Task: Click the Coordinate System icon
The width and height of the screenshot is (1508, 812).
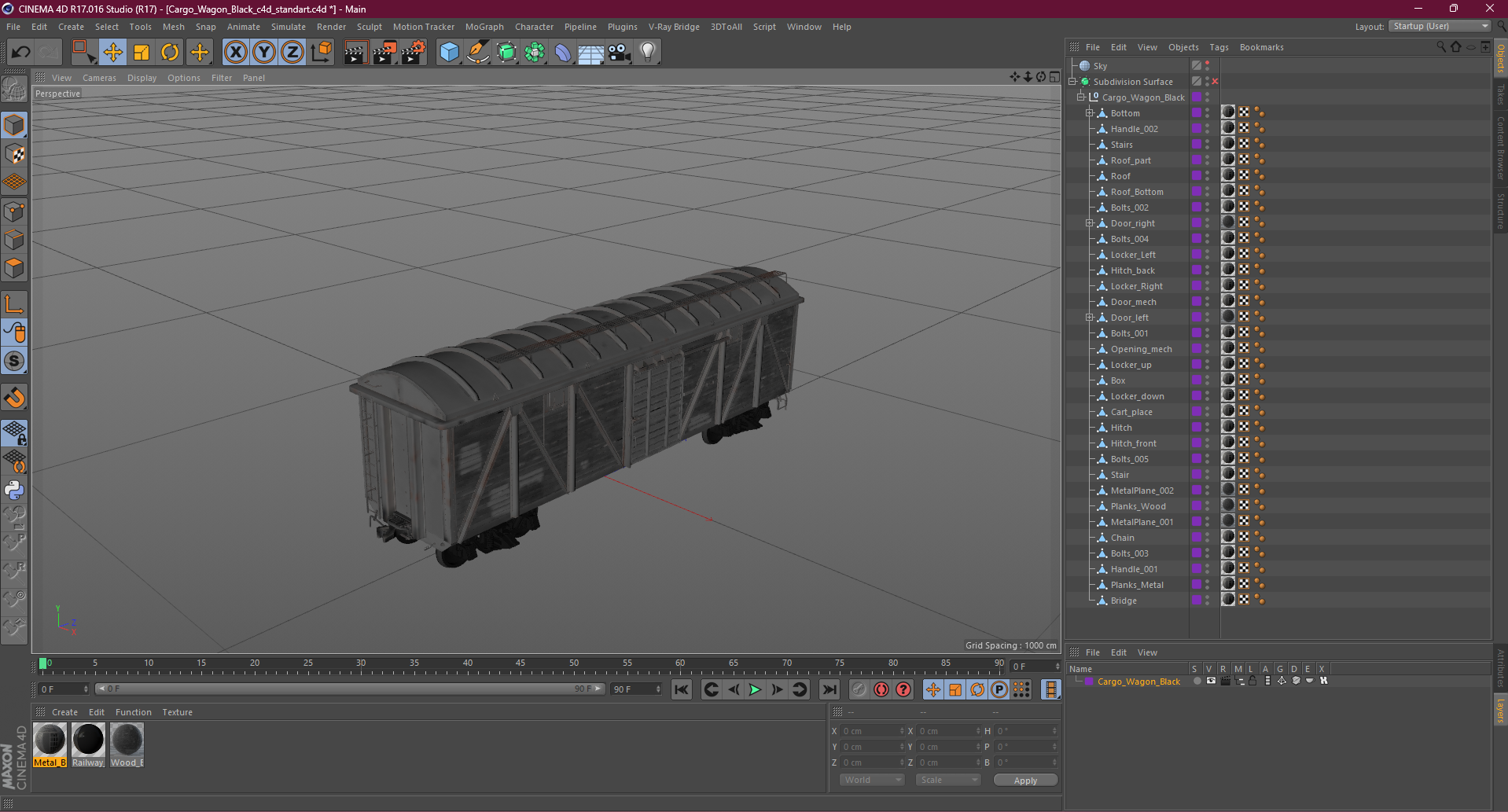Action: pyautogui.click(x=321, y=53)
